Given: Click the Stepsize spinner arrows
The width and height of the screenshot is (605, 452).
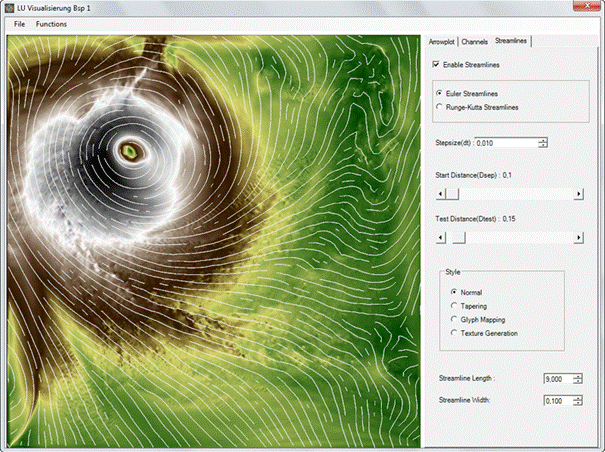Looking at the screenshot, I should tap(542, 142).
